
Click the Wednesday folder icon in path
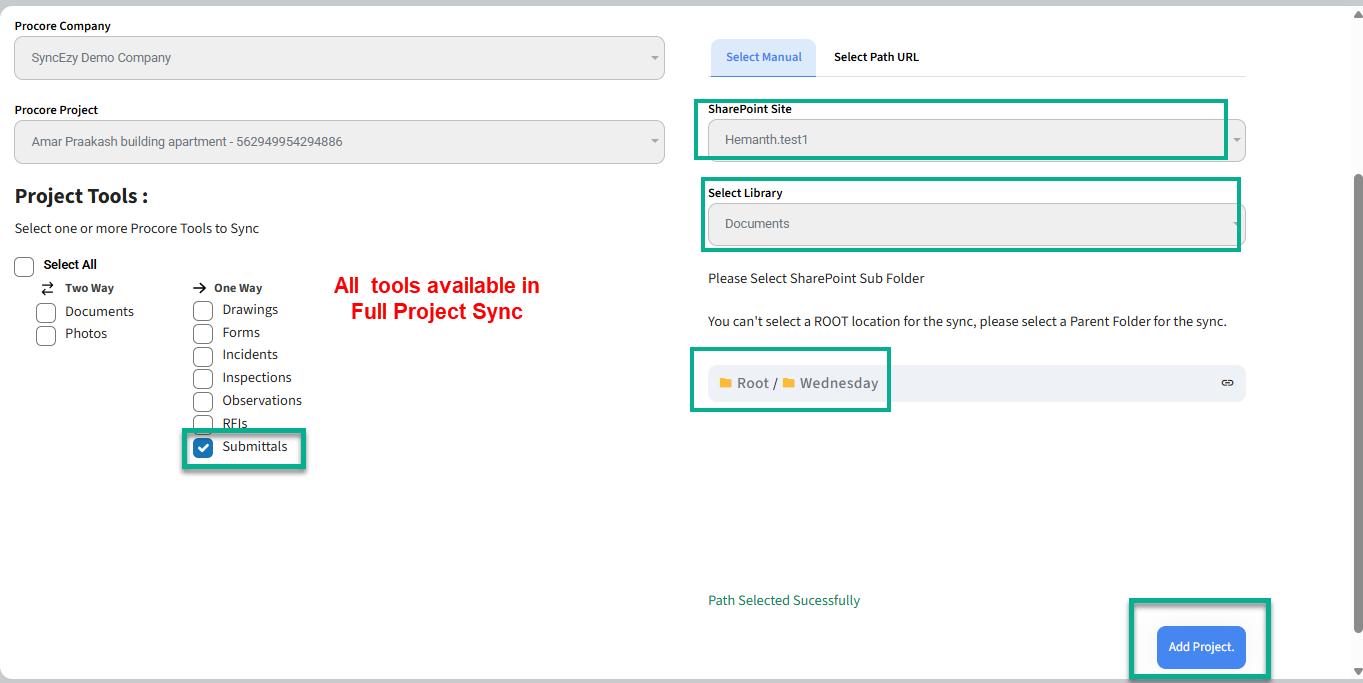point(789,383)
